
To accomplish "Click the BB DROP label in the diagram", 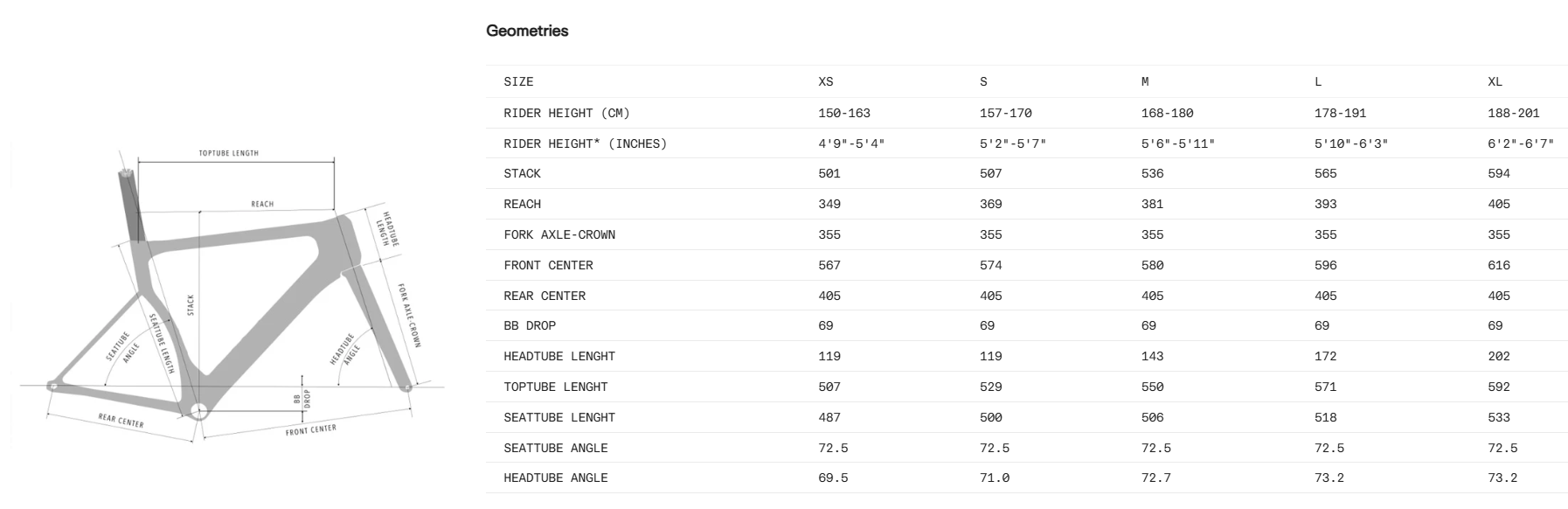I will pos(302,398).
